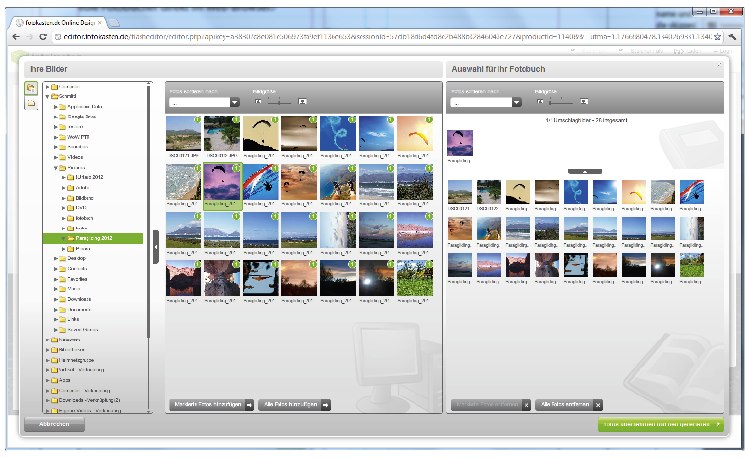This screenshot has height=458, width=749.
Task: Click the browser forward arrow
Action: 29,37
